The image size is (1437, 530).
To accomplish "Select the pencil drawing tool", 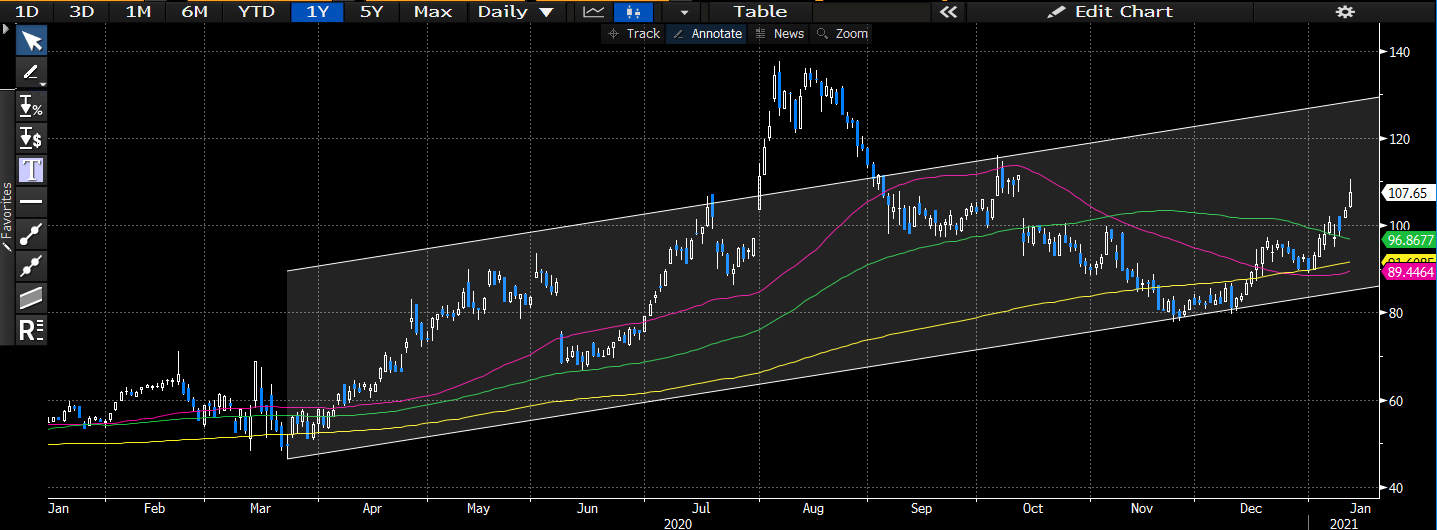I will 31,72.
